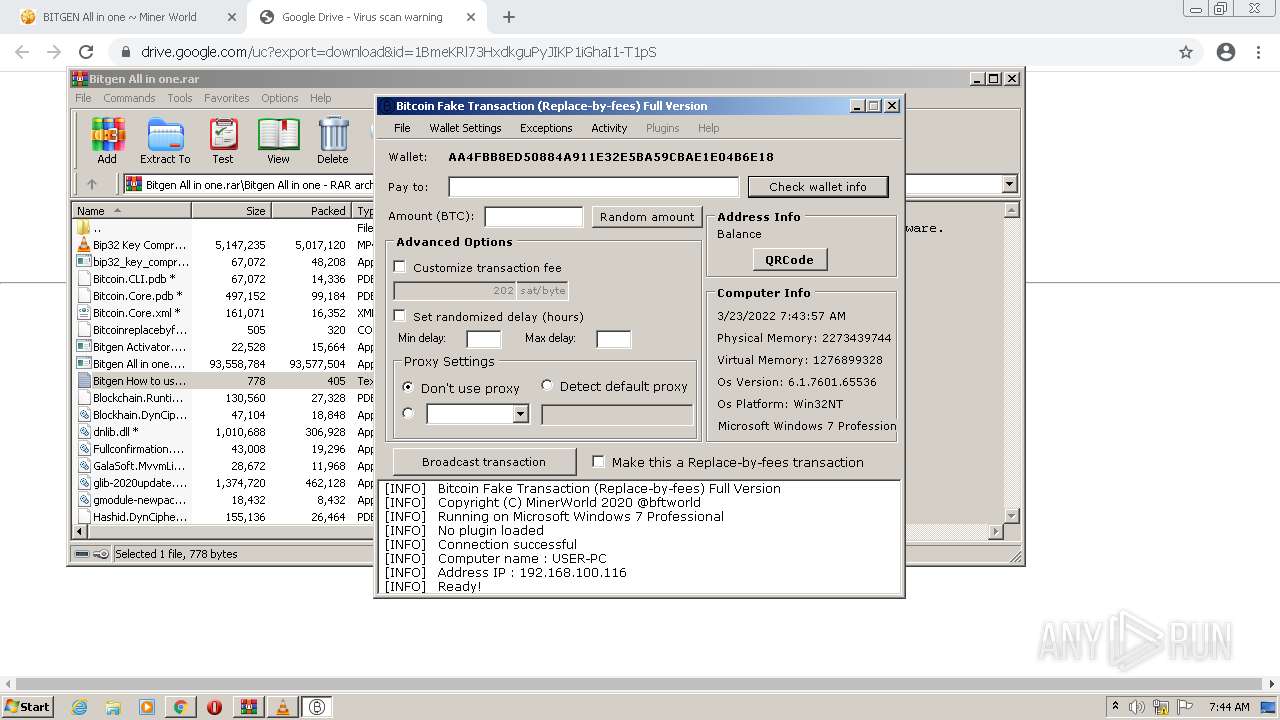Image resolution: width=1280 pixels, height=720 pixels.
Task: Click the network tray icon
Action: click(x=1160, y=707)
